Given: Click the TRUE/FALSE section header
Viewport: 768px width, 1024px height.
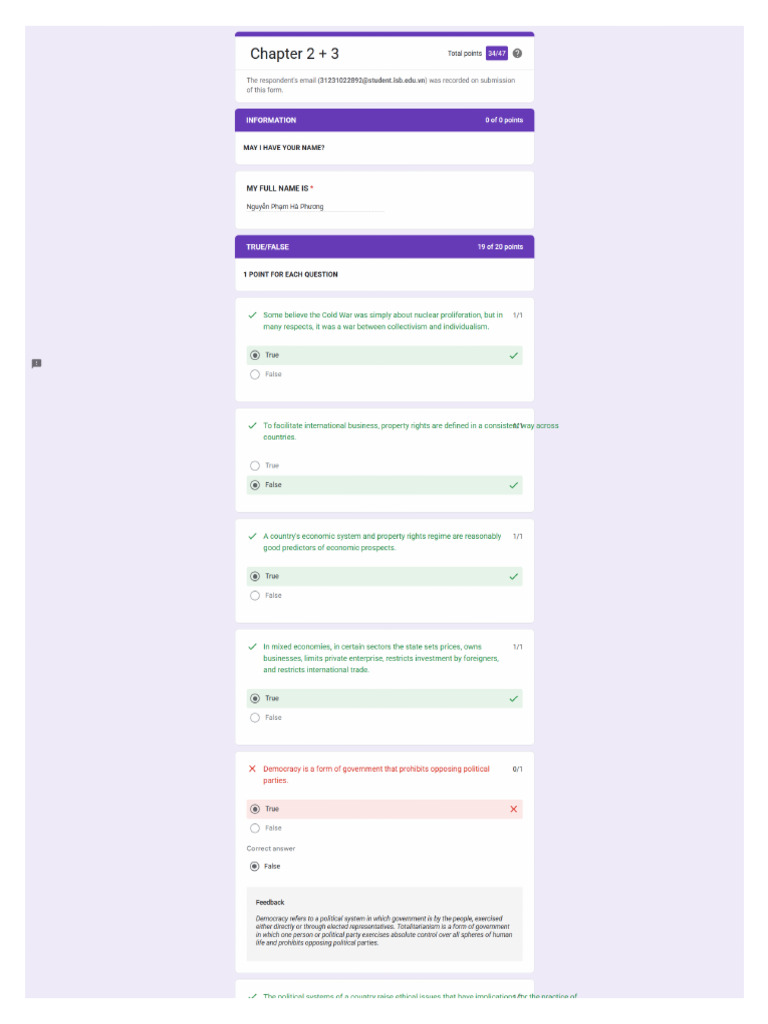Looking at the screenshot, I should tap(385, 247).
